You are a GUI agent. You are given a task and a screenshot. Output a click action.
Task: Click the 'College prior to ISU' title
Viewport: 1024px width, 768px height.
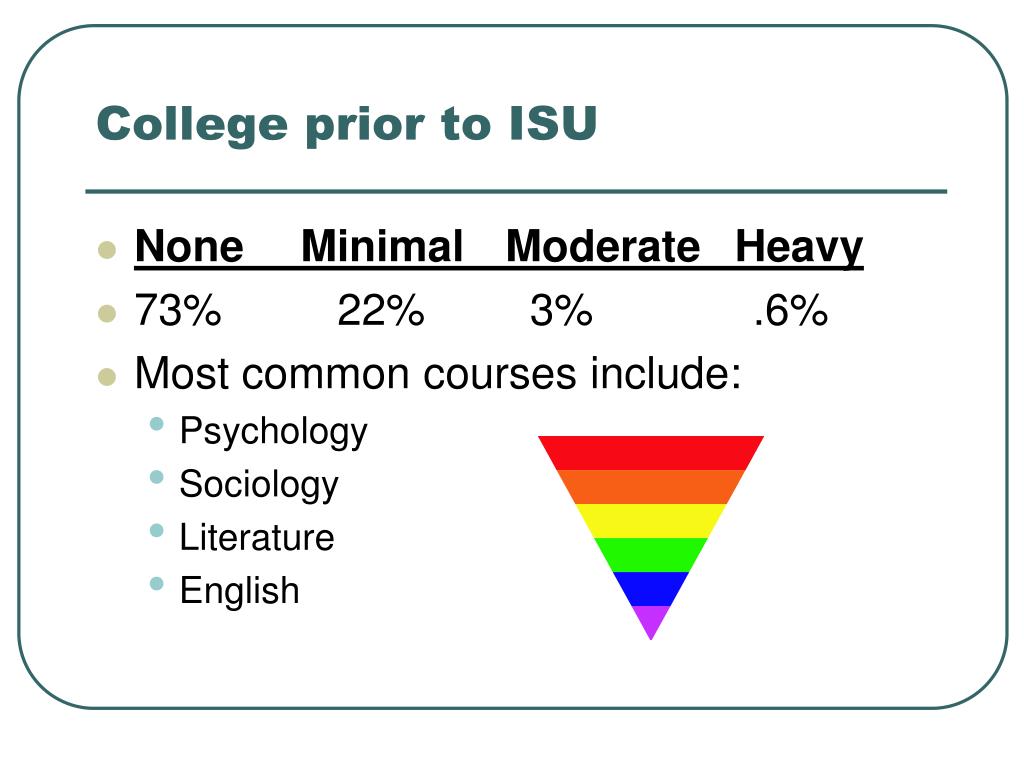[x=347, y=125]
